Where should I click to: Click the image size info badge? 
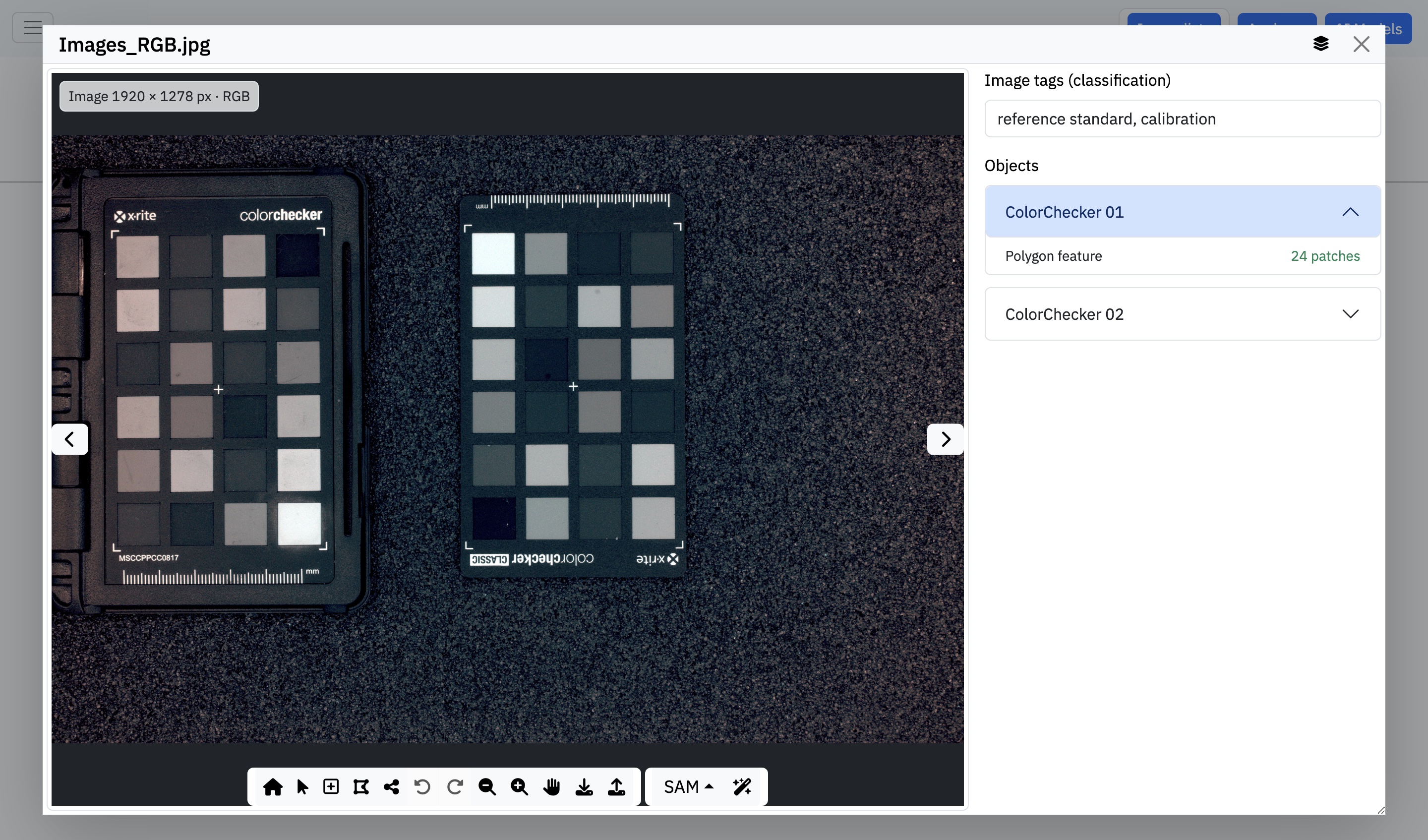pyautogui.click(x=159, y=96)
